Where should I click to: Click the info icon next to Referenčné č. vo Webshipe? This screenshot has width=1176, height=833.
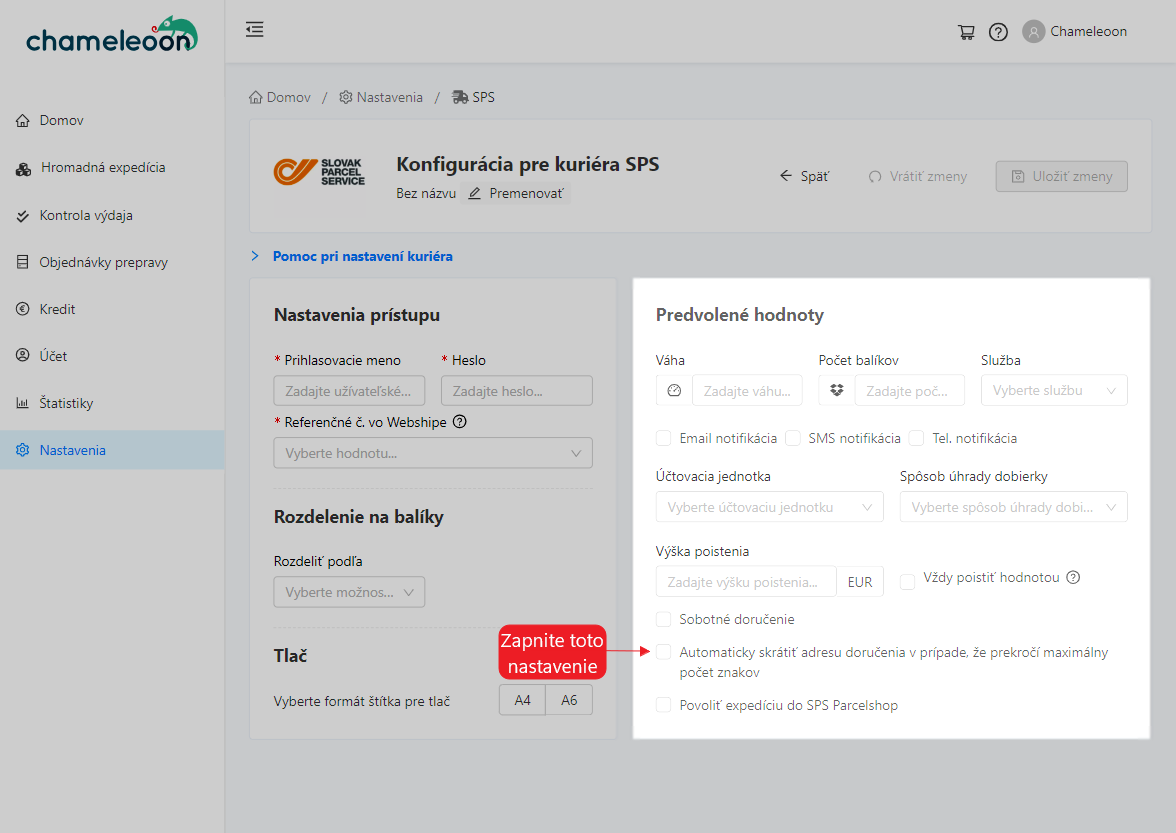(x=460, y=422)
